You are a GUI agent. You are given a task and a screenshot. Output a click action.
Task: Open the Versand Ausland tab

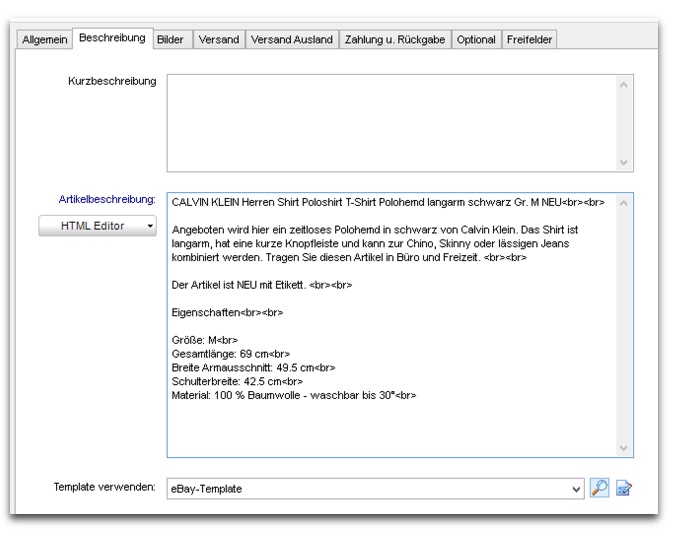point(292,40)
